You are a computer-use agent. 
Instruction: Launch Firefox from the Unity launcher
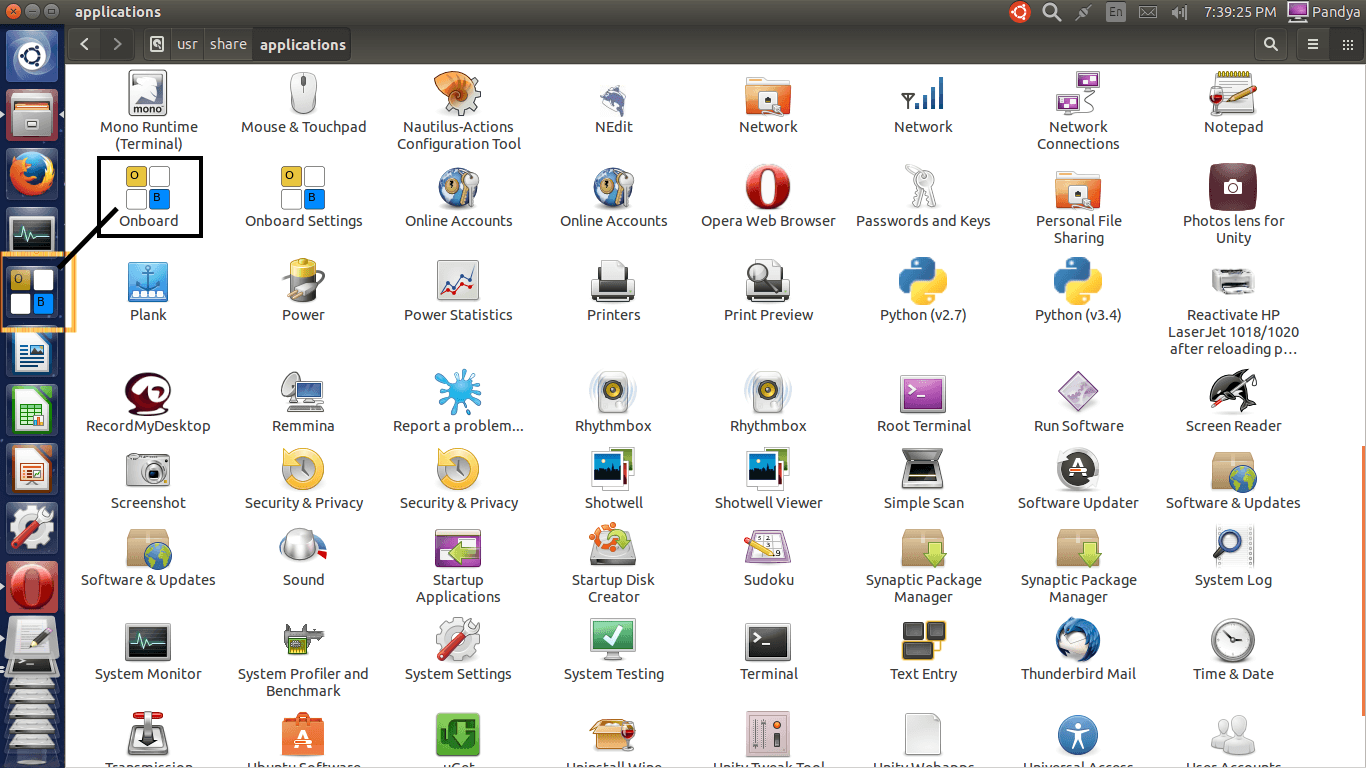click(32, 173)
